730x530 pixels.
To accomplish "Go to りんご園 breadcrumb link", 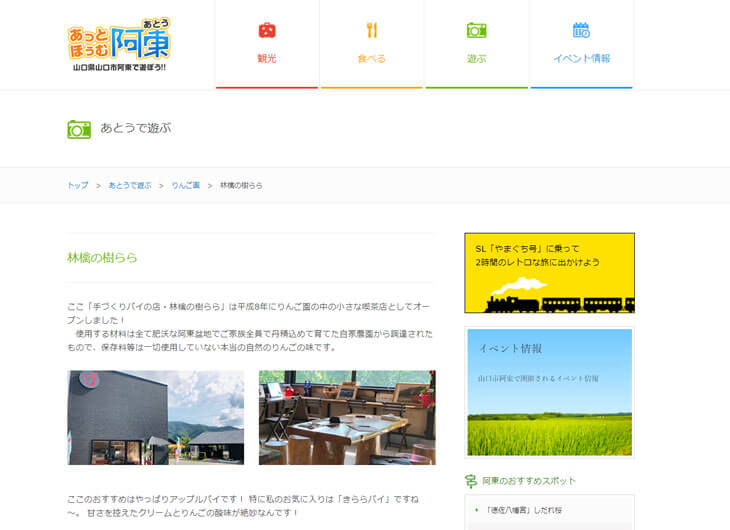I will tap(185, 185).
